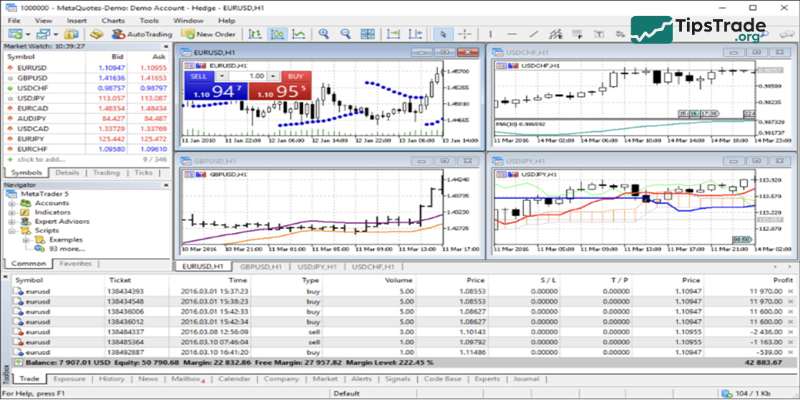Select the cursor arrow tool
This screenshot has width=800, height=400.
[x=444, y=34]
